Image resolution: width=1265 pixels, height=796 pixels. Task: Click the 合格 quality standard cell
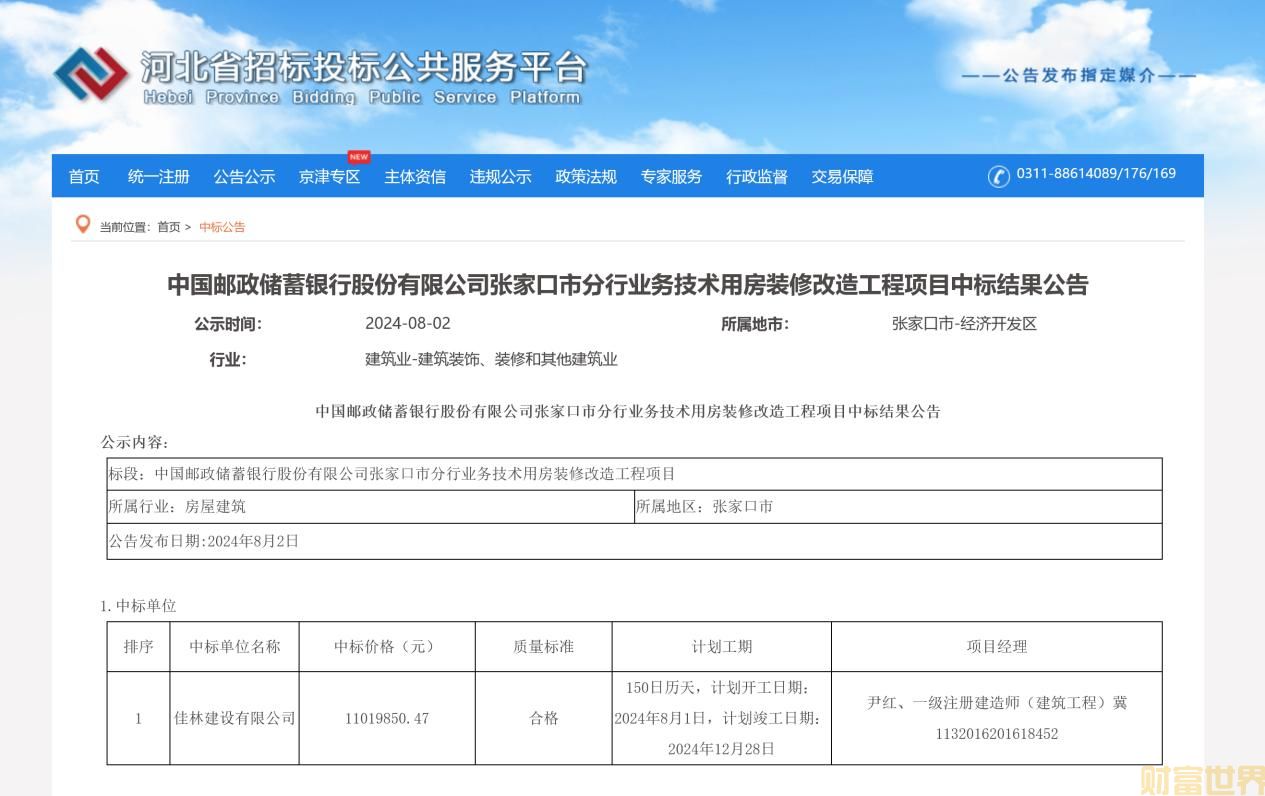tap(544, 718)
